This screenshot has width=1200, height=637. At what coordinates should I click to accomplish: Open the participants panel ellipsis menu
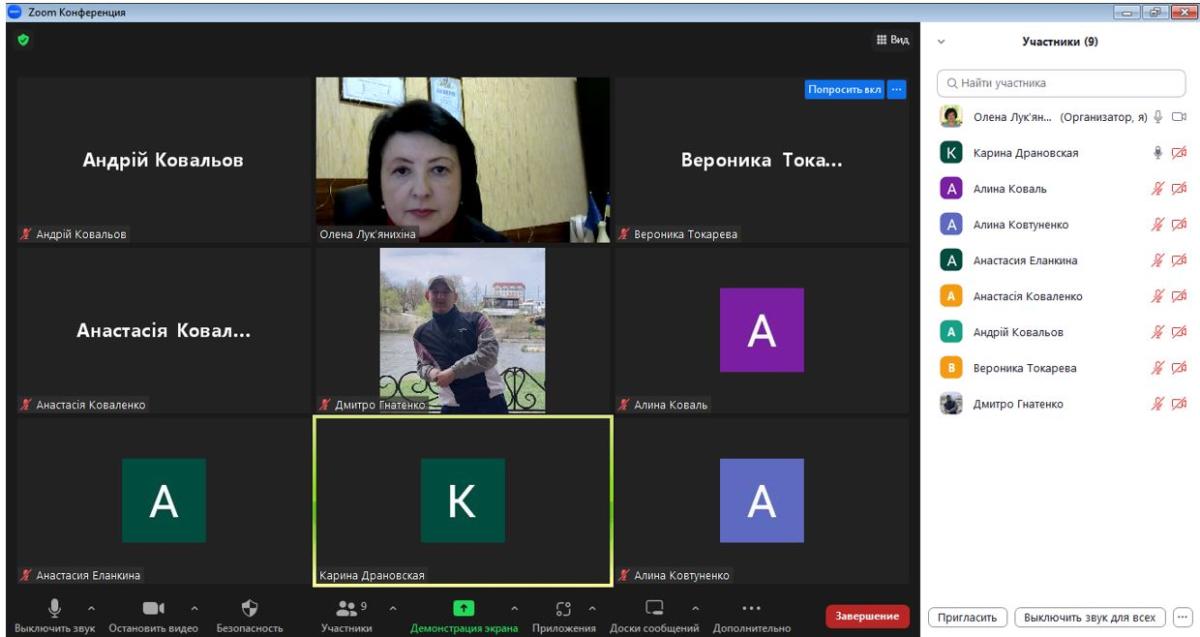(x=1183, y=617)
